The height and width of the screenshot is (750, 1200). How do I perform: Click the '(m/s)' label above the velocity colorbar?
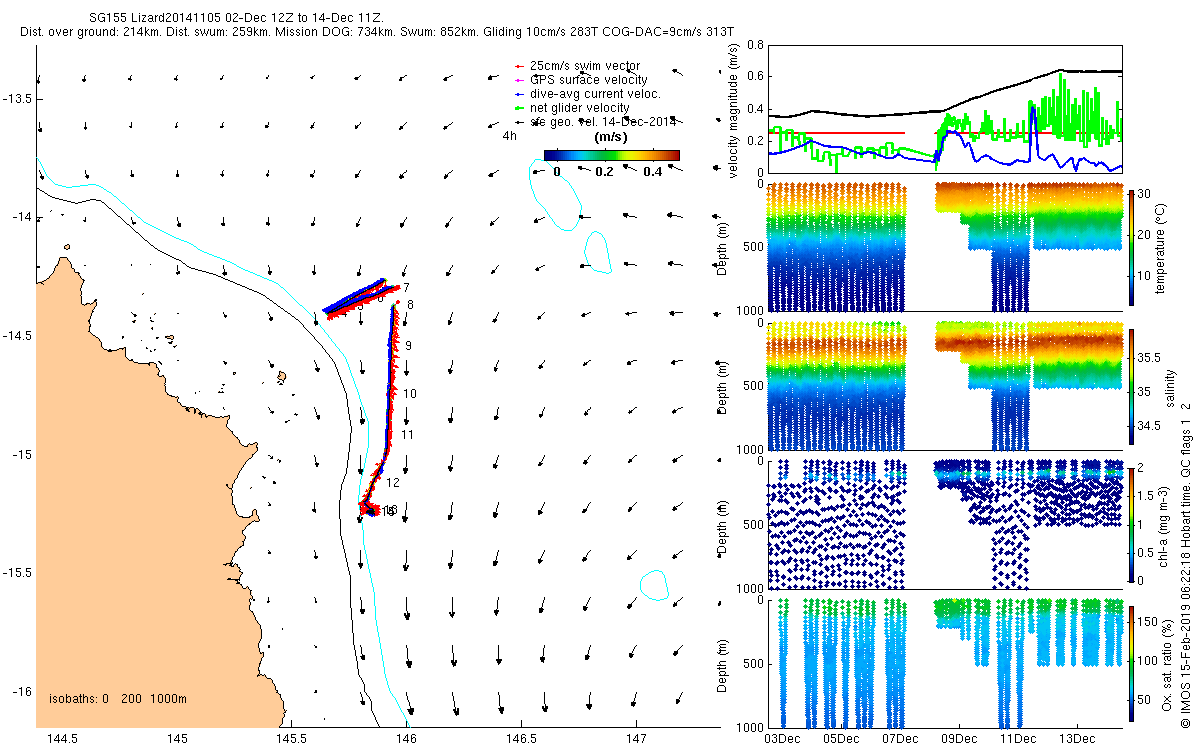point(611,136)
